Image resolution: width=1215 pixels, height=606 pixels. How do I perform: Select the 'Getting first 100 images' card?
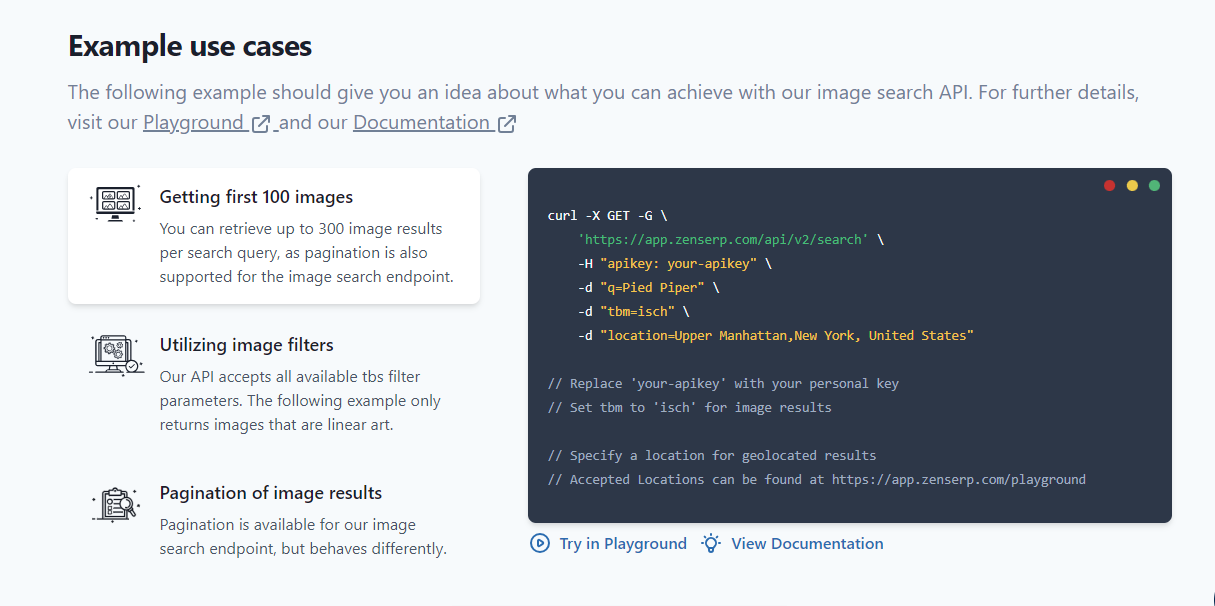274,236
